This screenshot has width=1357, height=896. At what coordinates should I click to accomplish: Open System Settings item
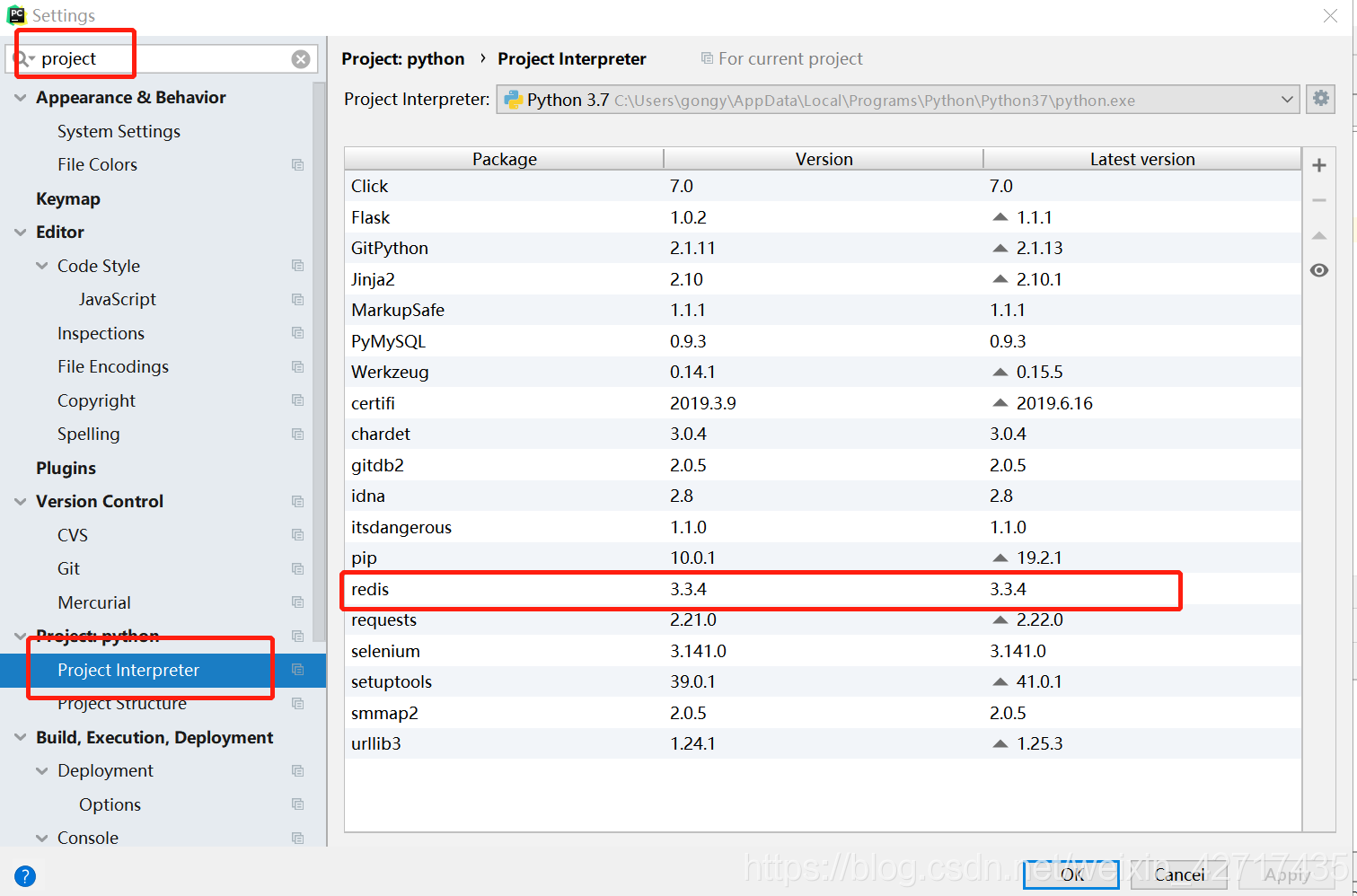pos(119,131)
